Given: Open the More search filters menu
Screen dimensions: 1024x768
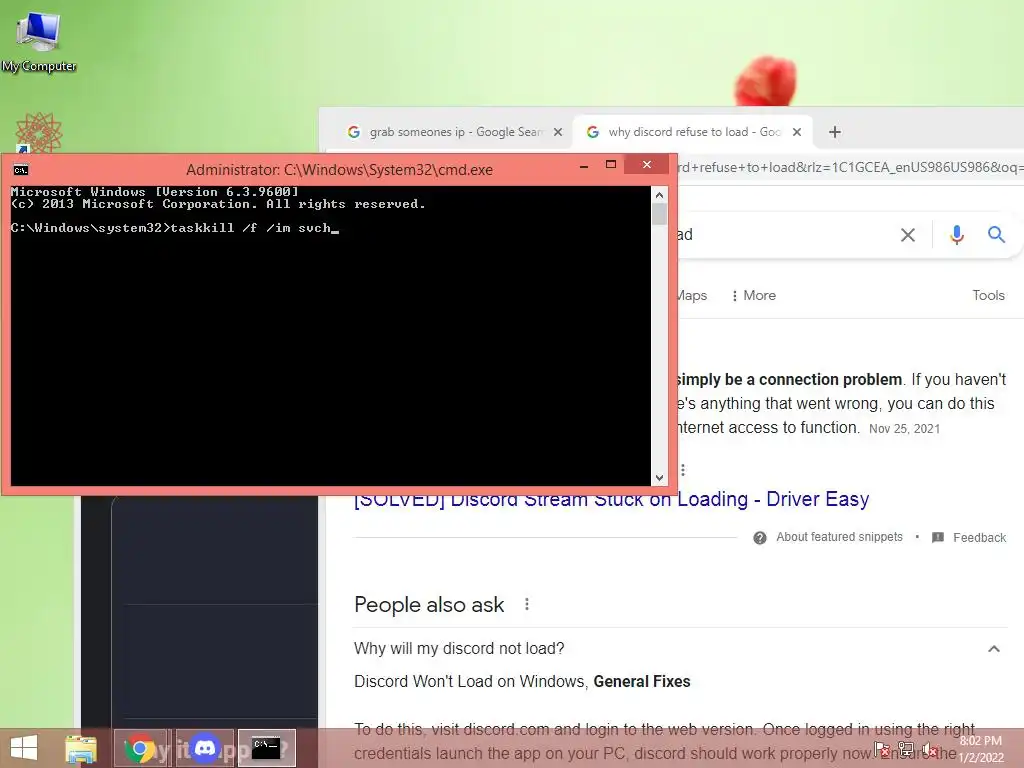Looking at the screenshot, I should [x=753, y=295].
